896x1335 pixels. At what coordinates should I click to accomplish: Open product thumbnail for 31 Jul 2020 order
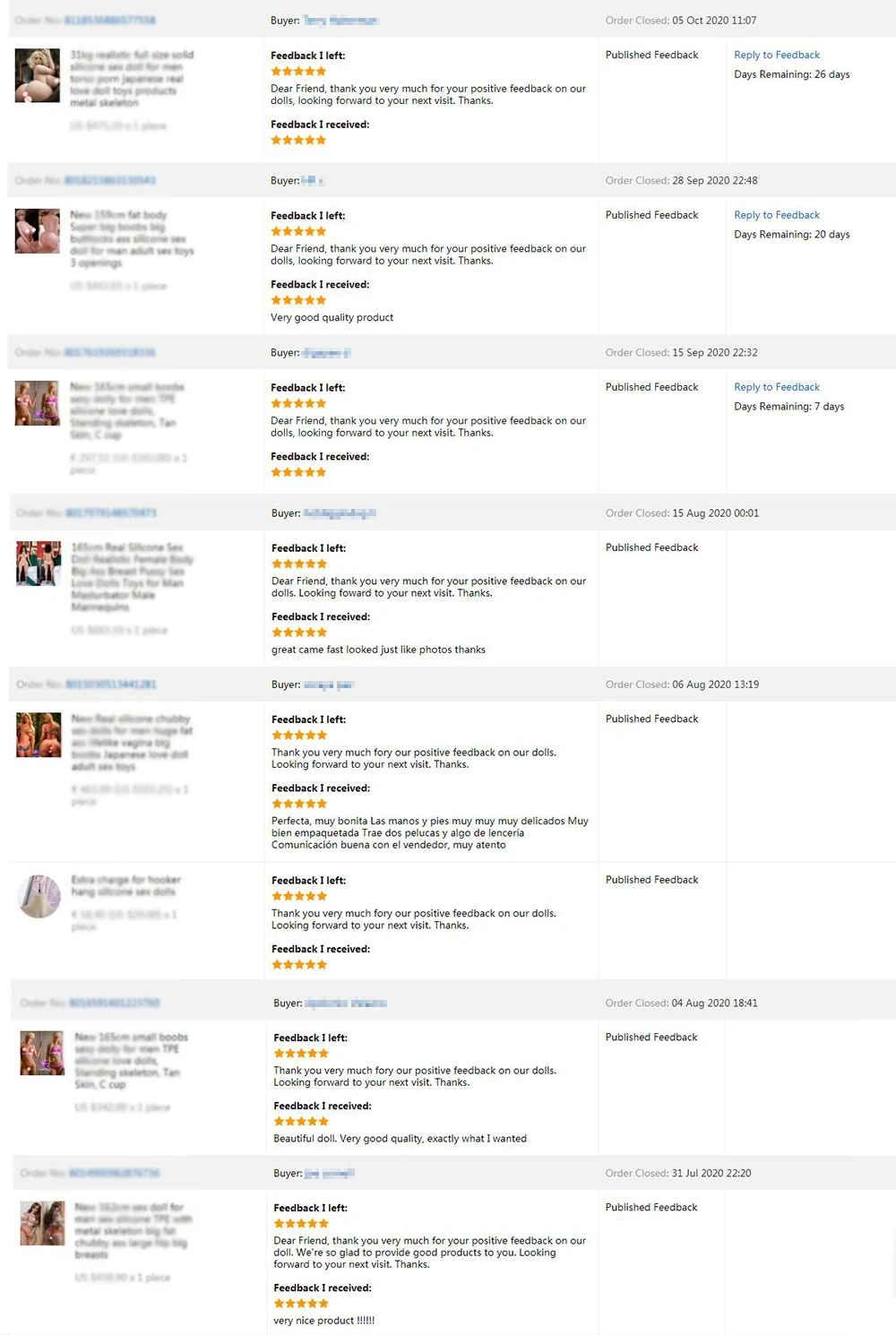coord(42,1223)
